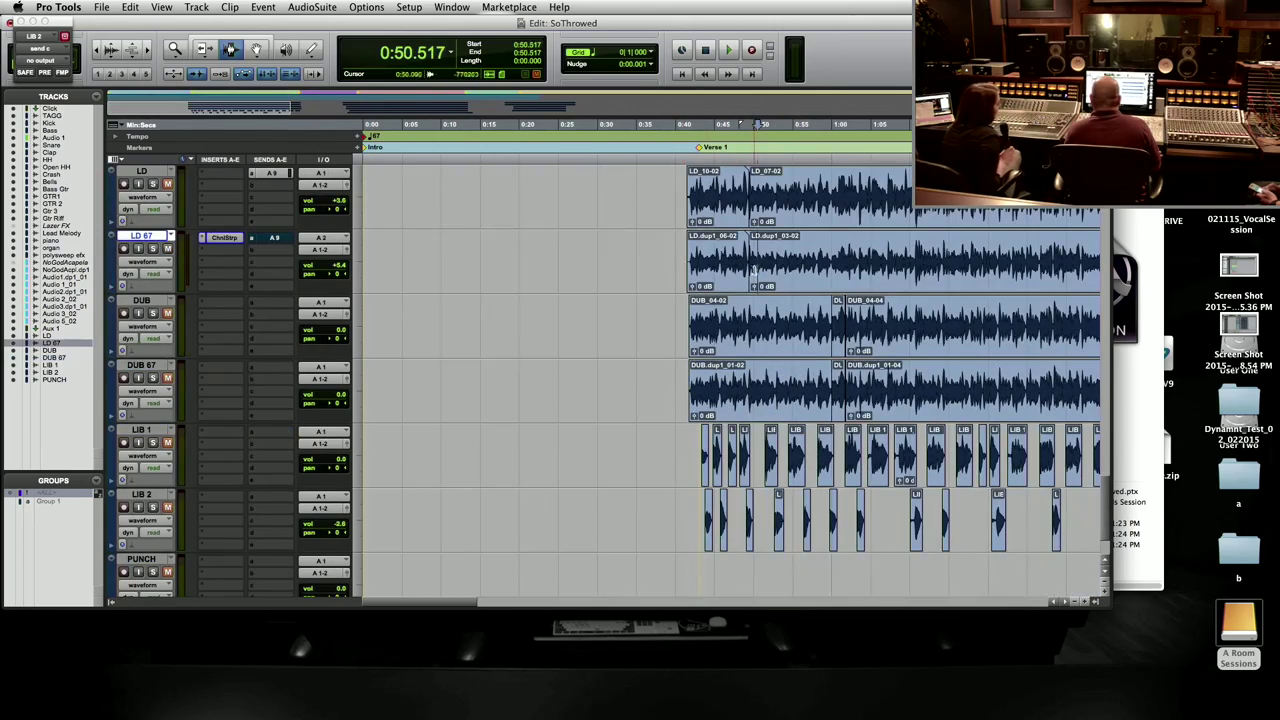The width and height of the screenshot is (1280, 720).
Task: Toggle input monitoring on LIB 1
Action: tap(139, 443)
